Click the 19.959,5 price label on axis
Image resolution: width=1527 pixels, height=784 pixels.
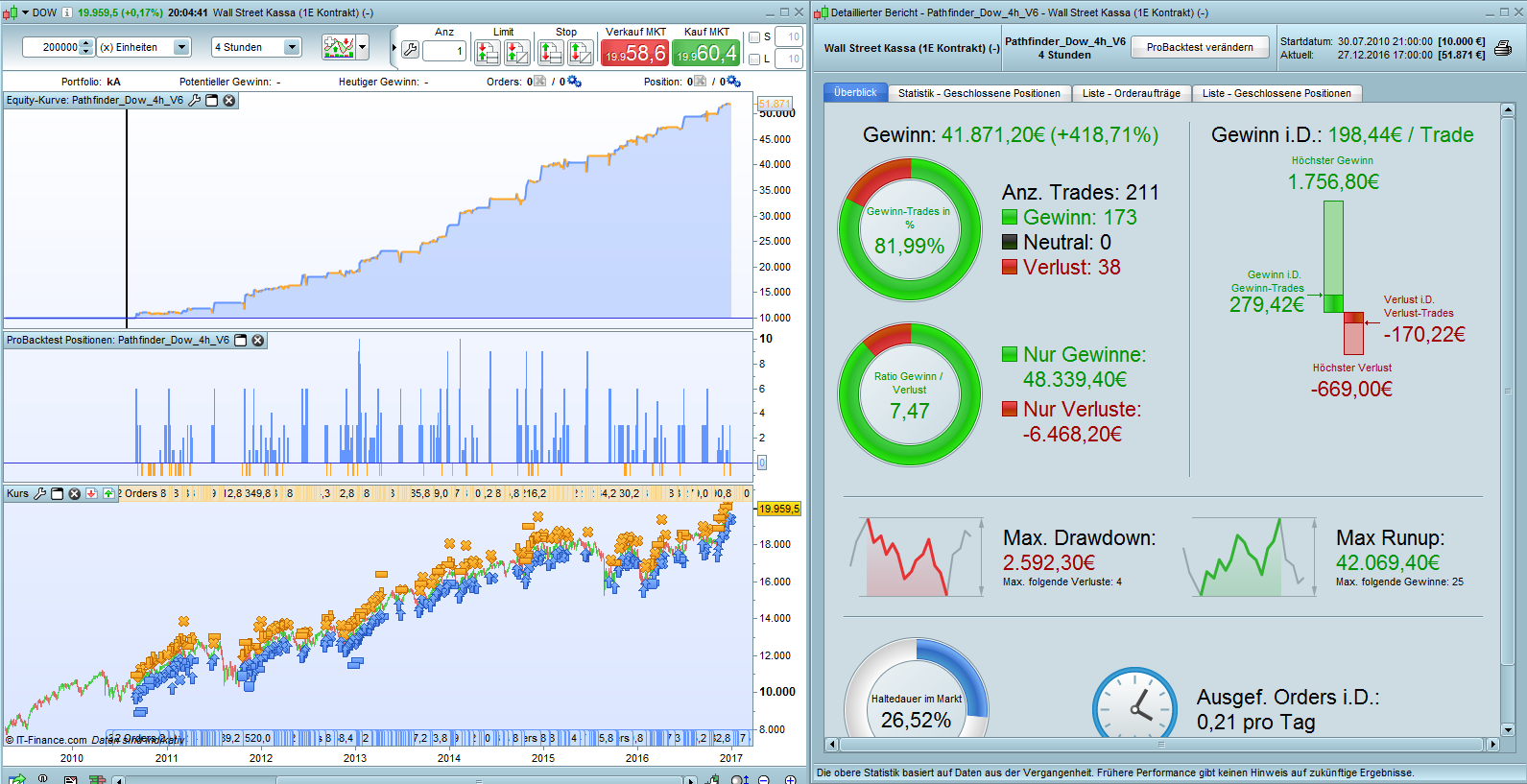pos(778,509)
